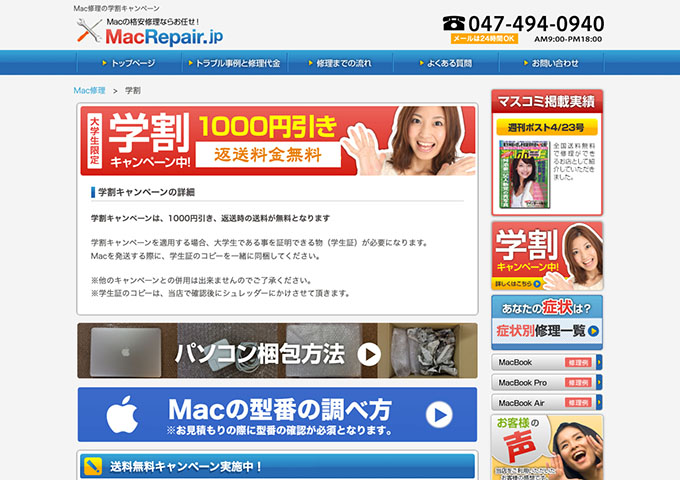680x480 pixels.
Task: Click play arrow on パソコン梱包方法 banner
Action: coord(369,354)
